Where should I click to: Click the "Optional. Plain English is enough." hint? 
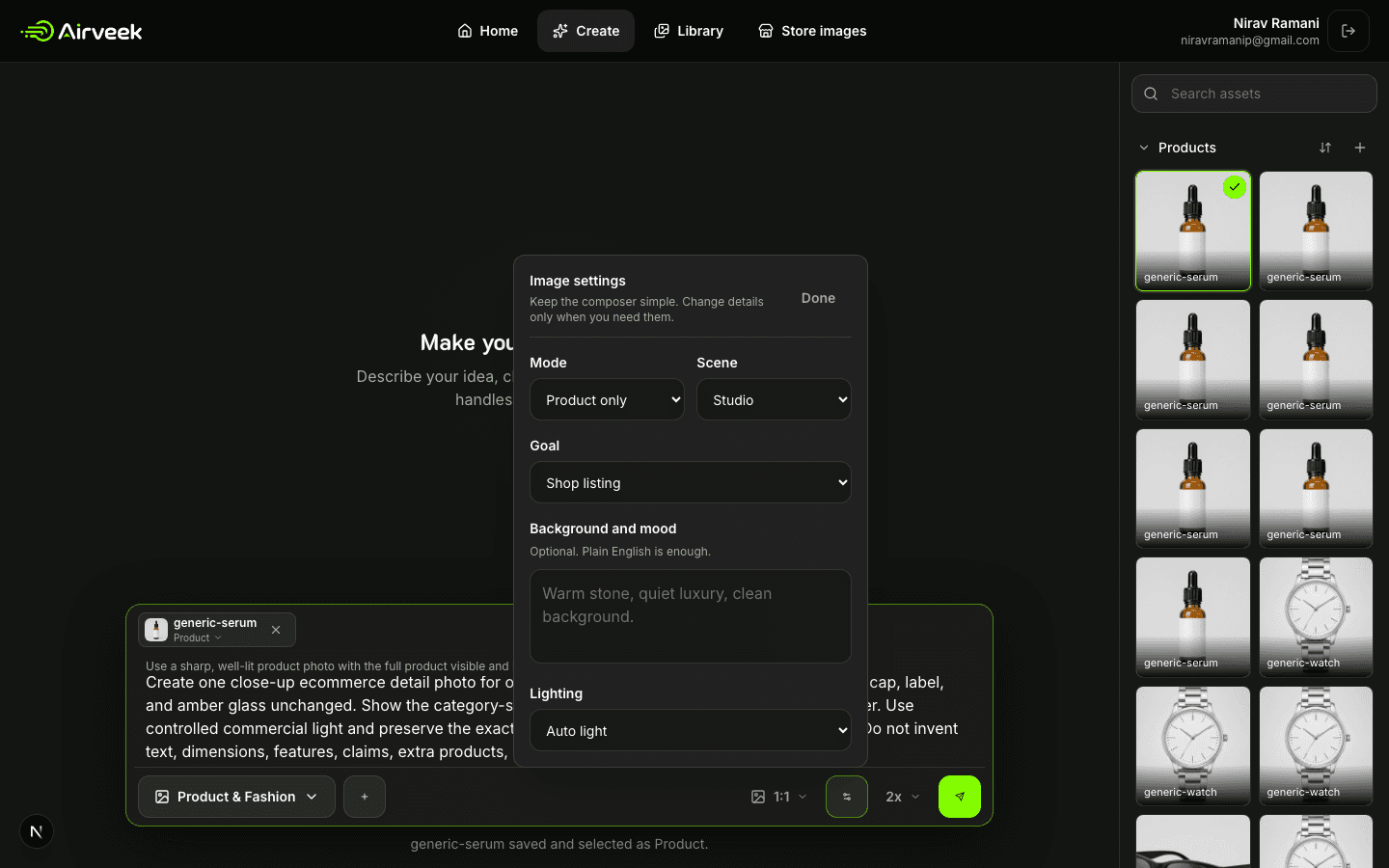click(x=620, y=552)
